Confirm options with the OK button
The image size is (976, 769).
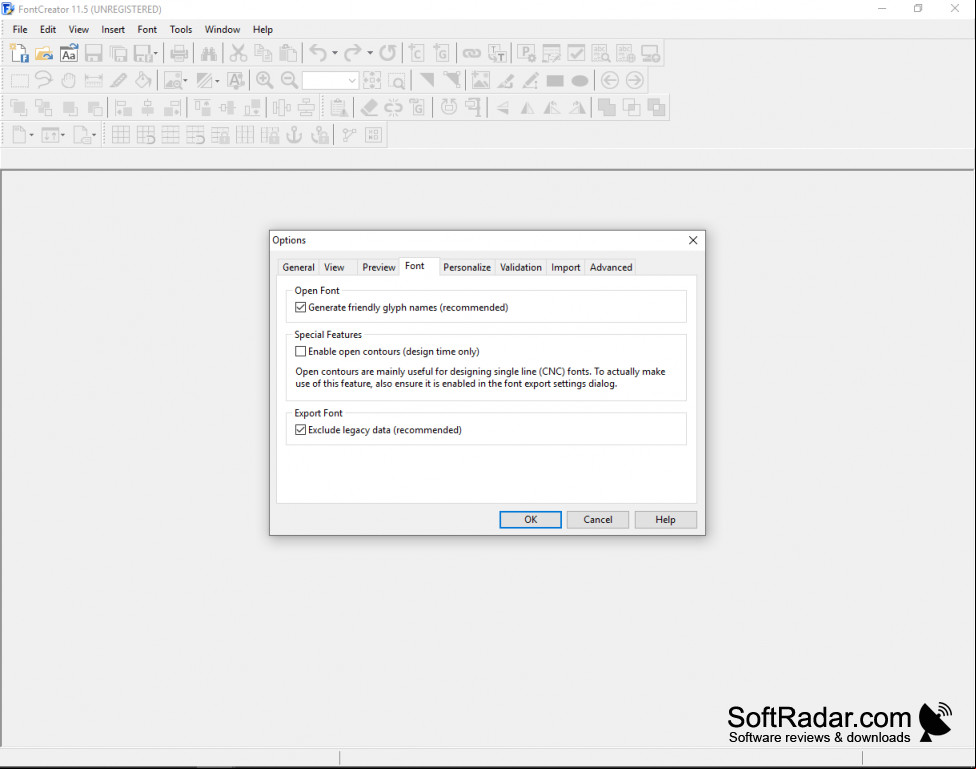[530, 519]
